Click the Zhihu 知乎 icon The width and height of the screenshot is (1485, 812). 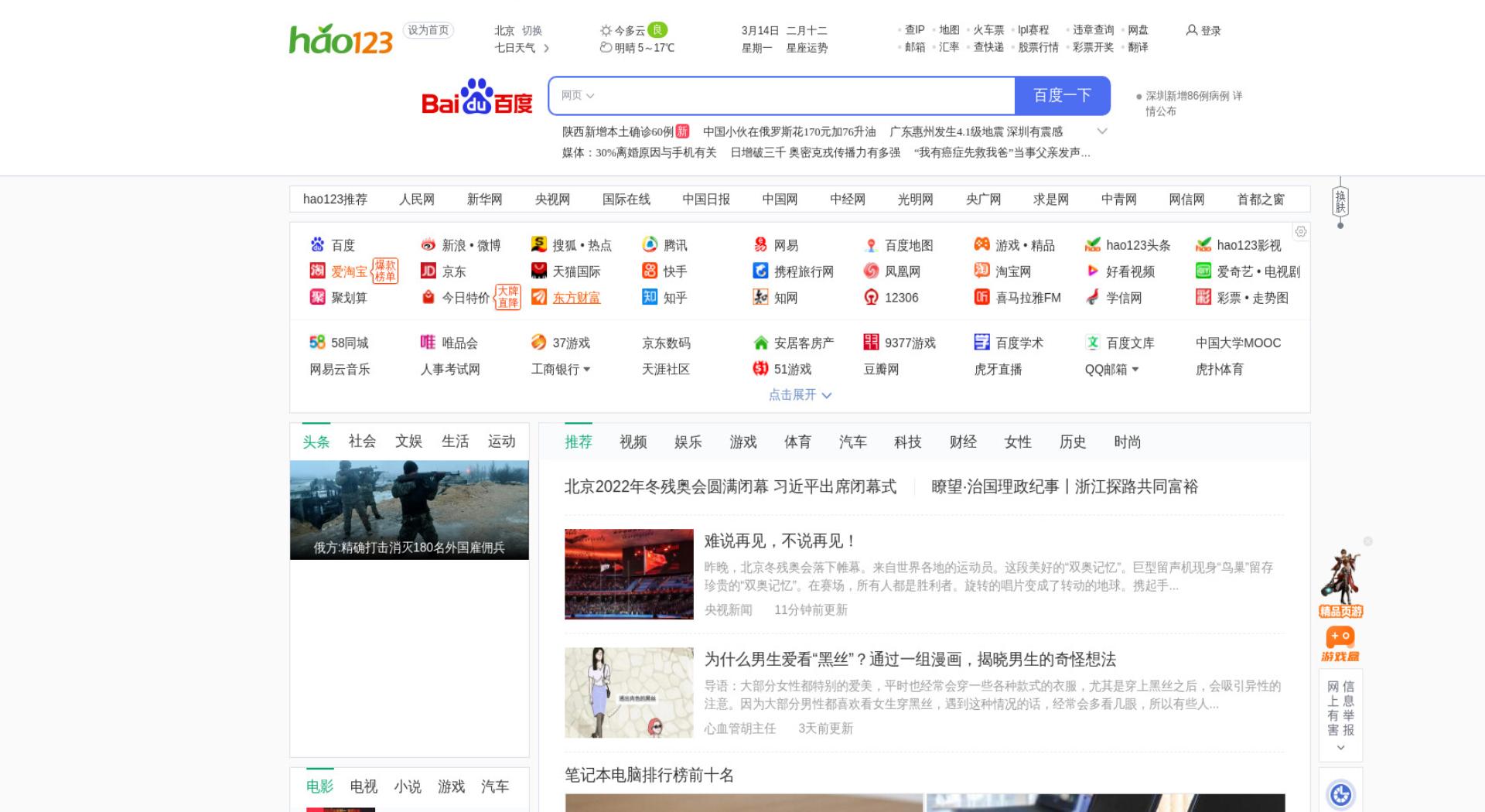pos(650,297)
